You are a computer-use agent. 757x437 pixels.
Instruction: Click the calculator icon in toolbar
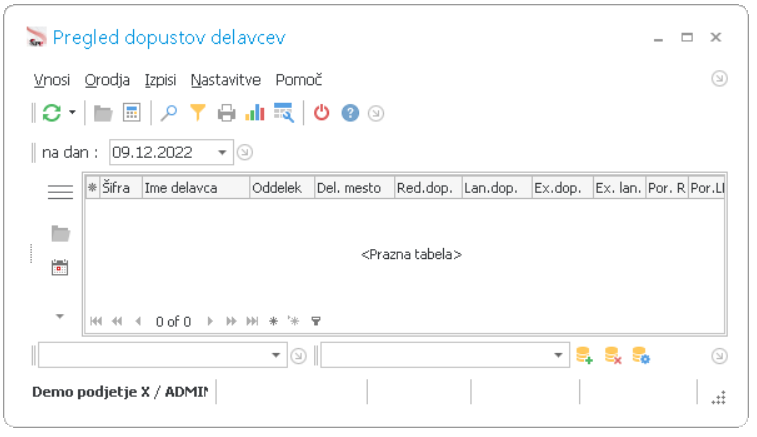click(131, 113)
